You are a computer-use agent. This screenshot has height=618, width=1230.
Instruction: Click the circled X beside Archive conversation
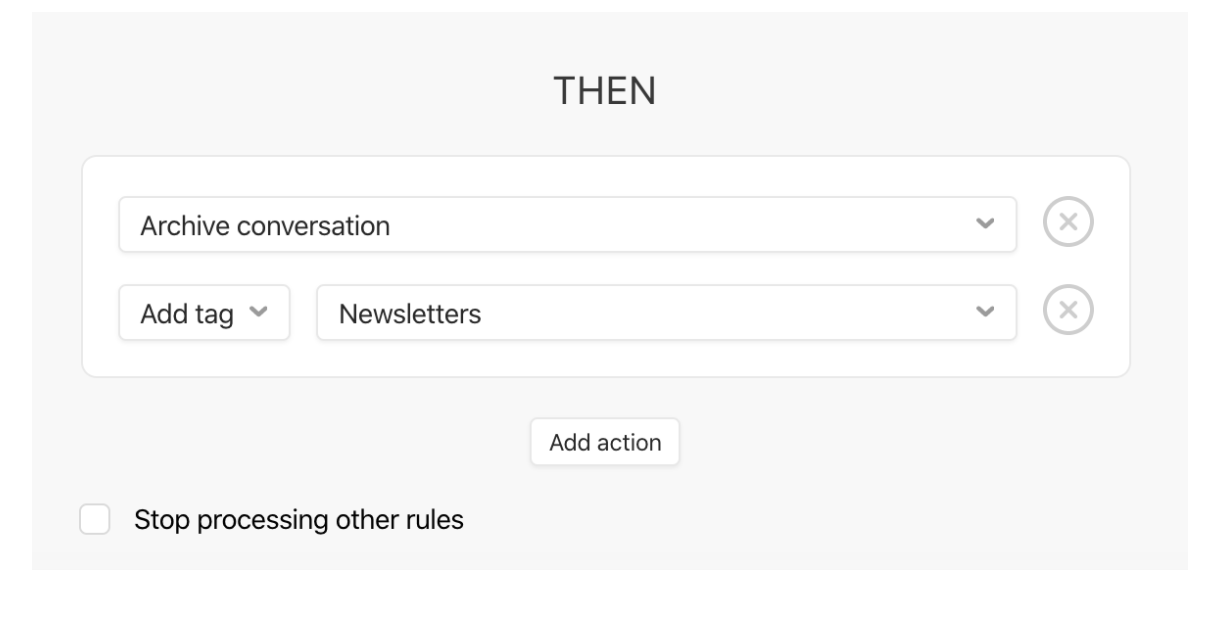[x=1069, y=224]
